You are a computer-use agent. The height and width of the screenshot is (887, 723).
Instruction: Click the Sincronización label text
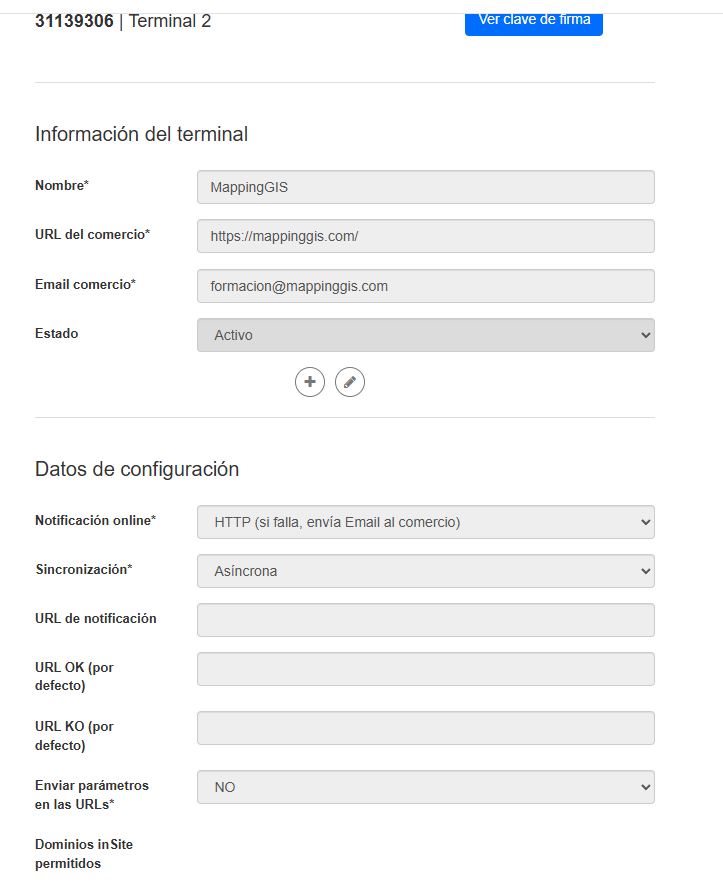[83, 570]
